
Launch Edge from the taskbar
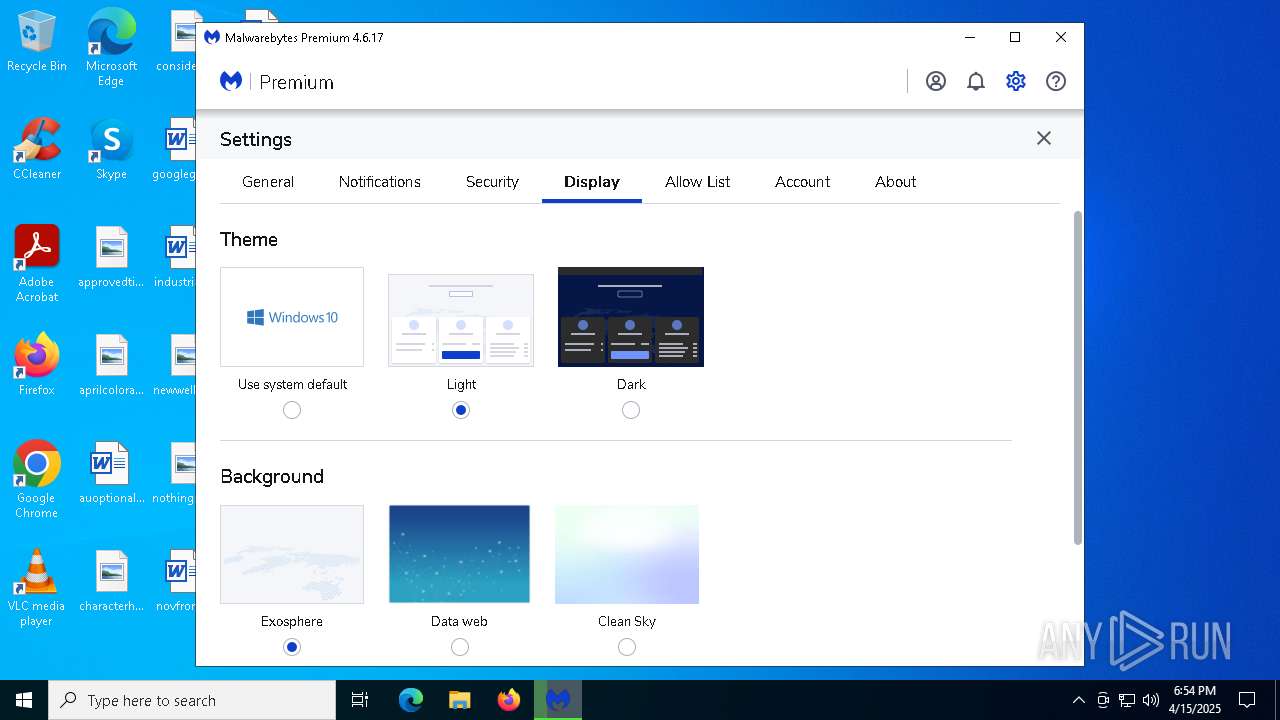(x=411, y=700)
